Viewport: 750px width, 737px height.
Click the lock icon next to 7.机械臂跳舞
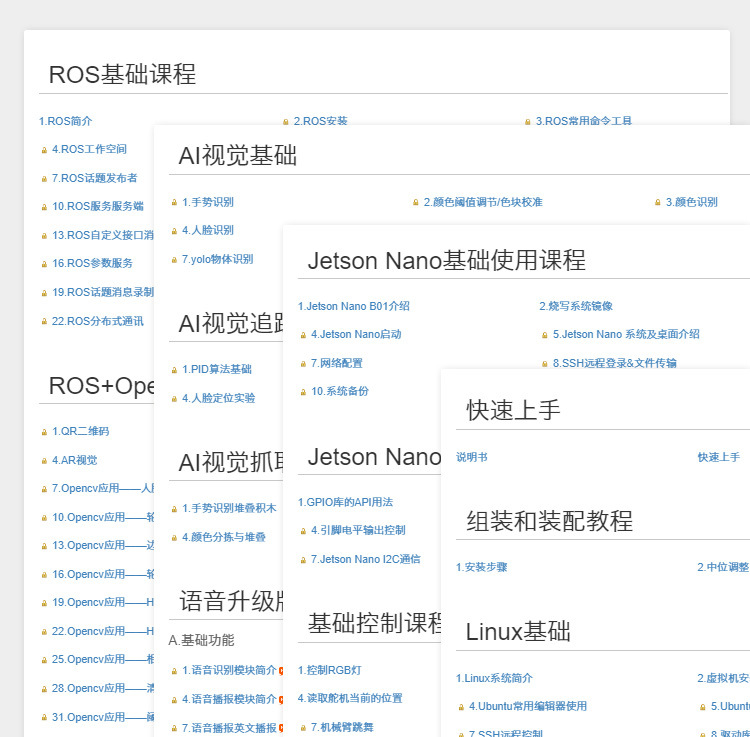coord(303,728)
